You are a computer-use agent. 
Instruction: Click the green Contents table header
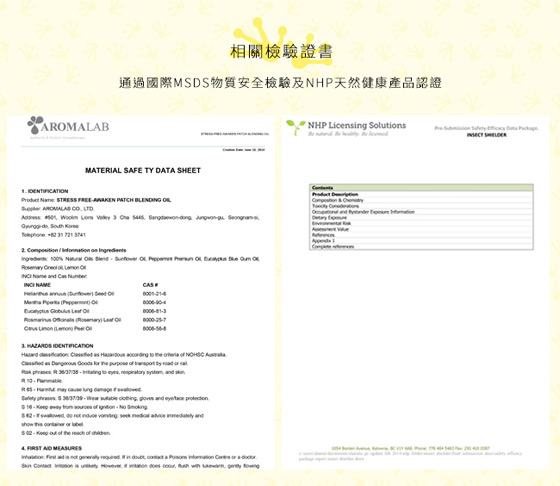(421, 188)
